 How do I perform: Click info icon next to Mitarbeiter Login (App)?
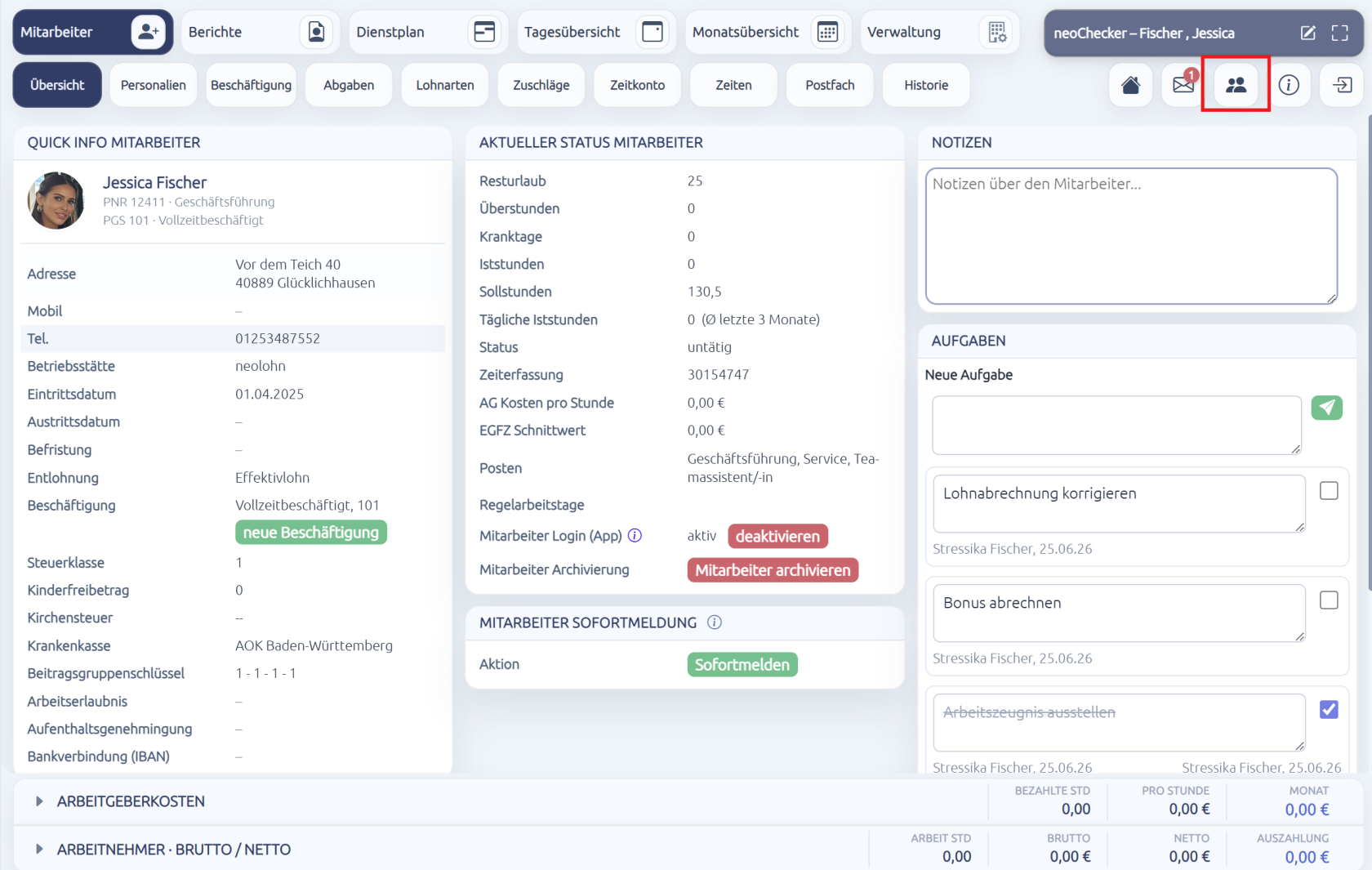tap(635, 536)
